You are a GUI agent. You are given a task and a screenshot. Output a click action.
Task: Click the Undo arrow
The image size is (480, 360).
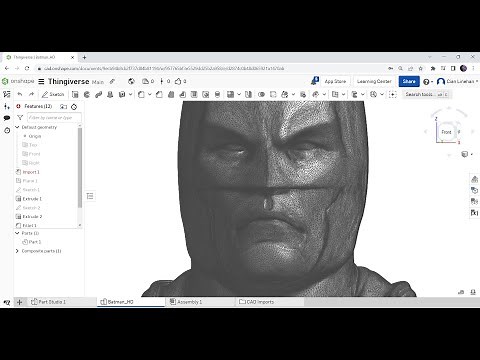click(20, 95)
